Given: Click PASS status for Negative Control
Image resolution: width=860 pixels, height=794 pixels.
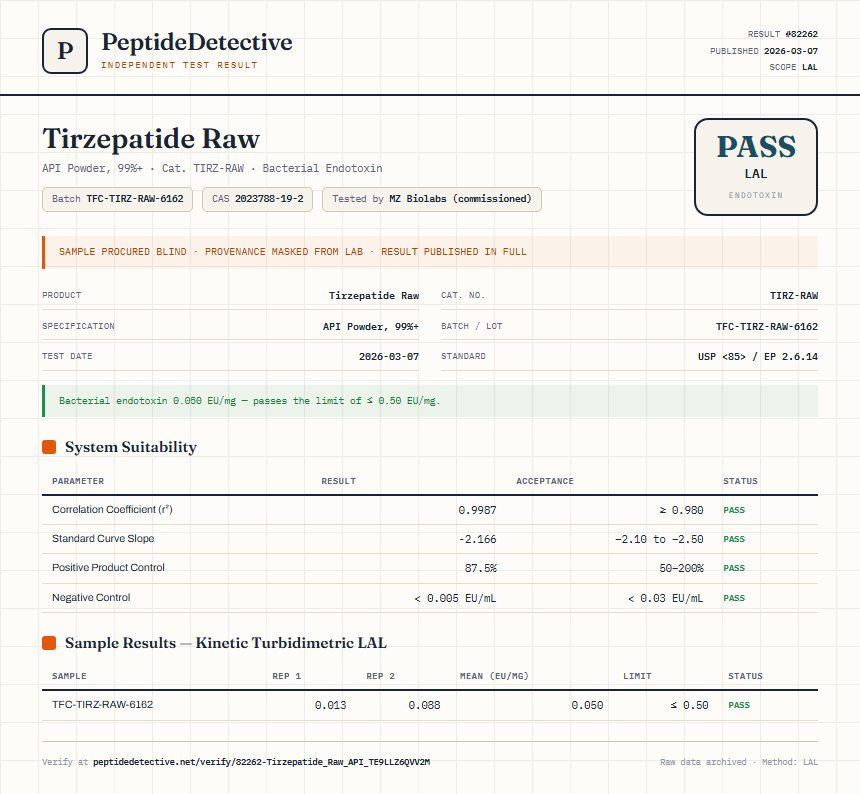Looking at the screenshot, I should (734, 598).
